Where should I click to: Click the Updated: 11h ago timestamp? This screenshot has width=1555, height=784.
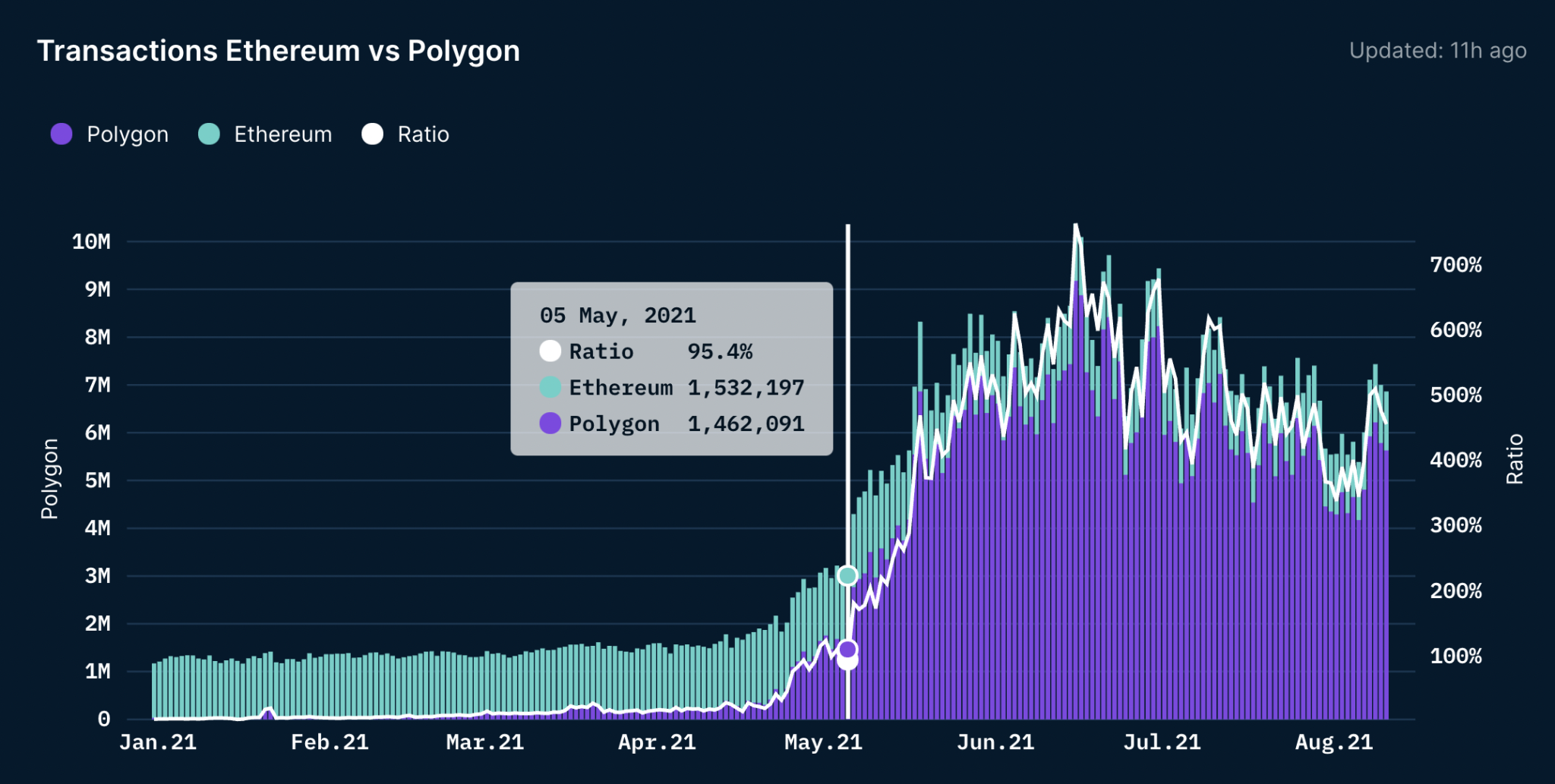1439,51
